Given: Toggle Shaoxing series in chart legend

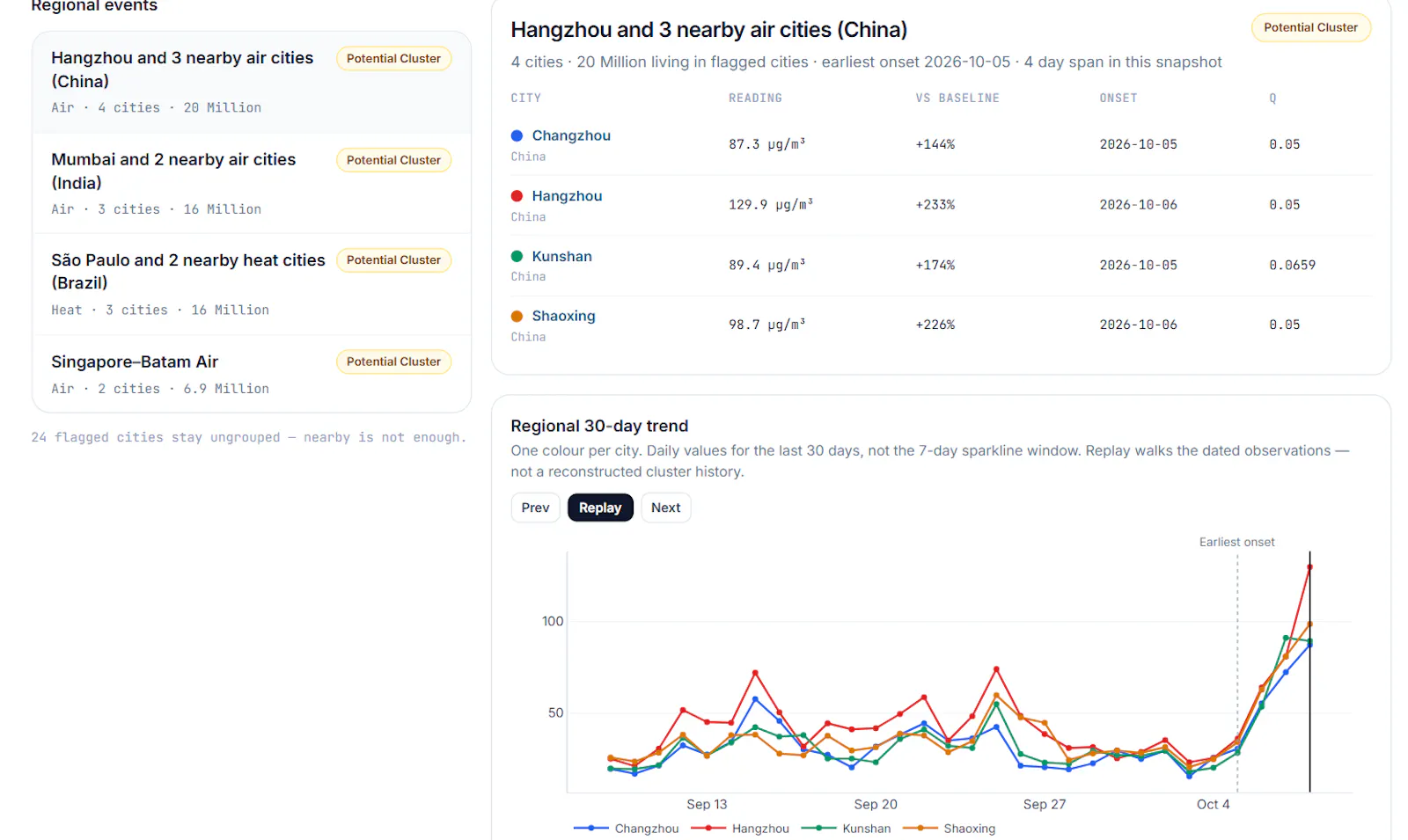Looking at the screenshot, I should click(949, 829).
